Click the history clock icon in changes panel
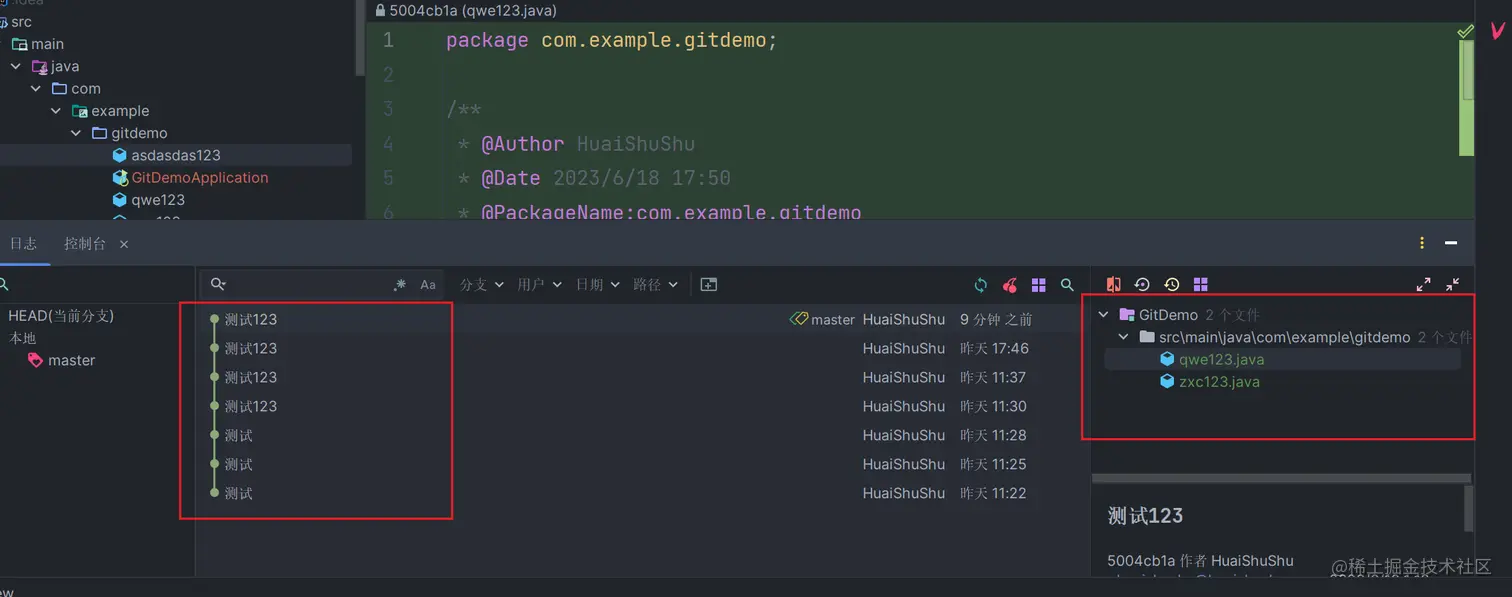The width and height of the screenshot is (1512, 597). click(x=1171, y=285)
